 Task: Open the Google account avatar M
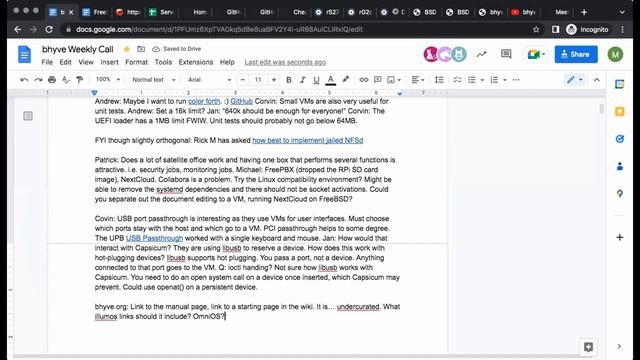[x=615, y=54]
